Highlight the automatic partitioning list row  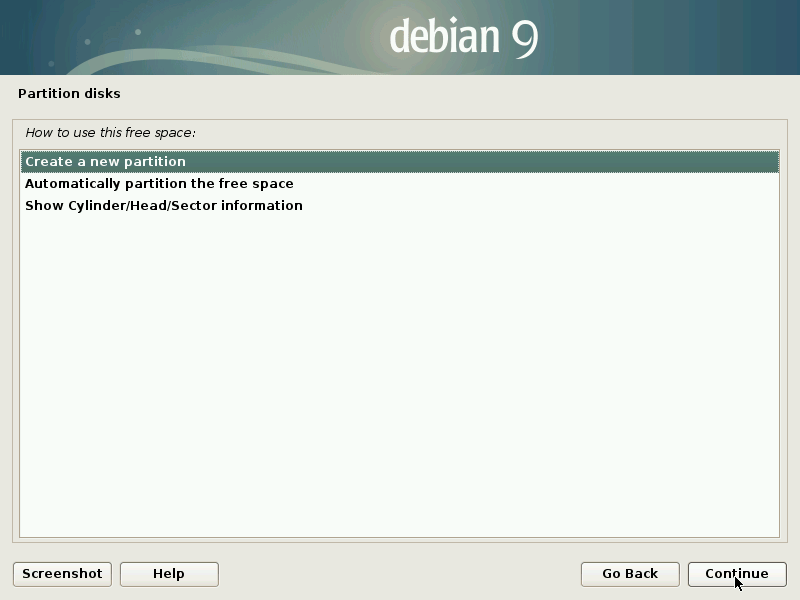[x=400, y=184]
